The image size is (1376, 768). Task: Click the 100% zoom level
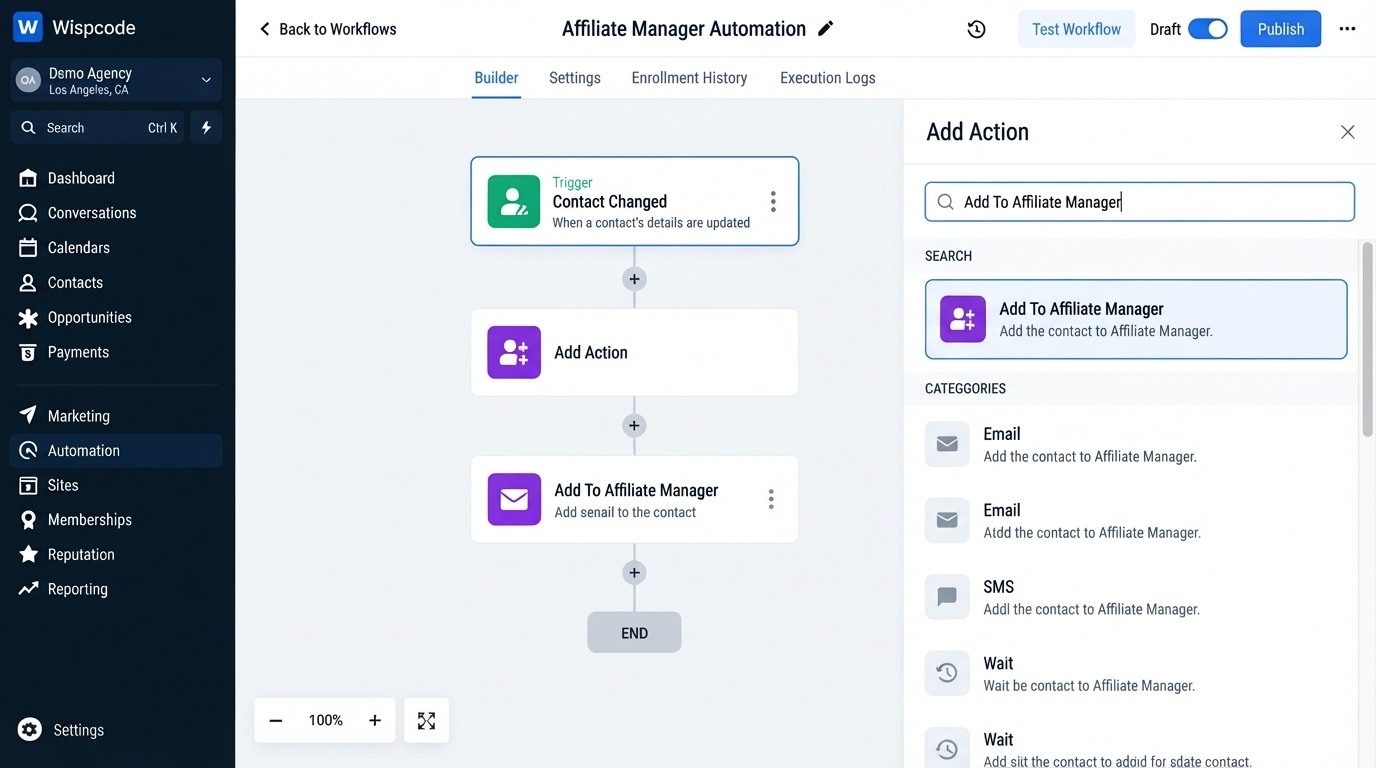pos(325,720)
